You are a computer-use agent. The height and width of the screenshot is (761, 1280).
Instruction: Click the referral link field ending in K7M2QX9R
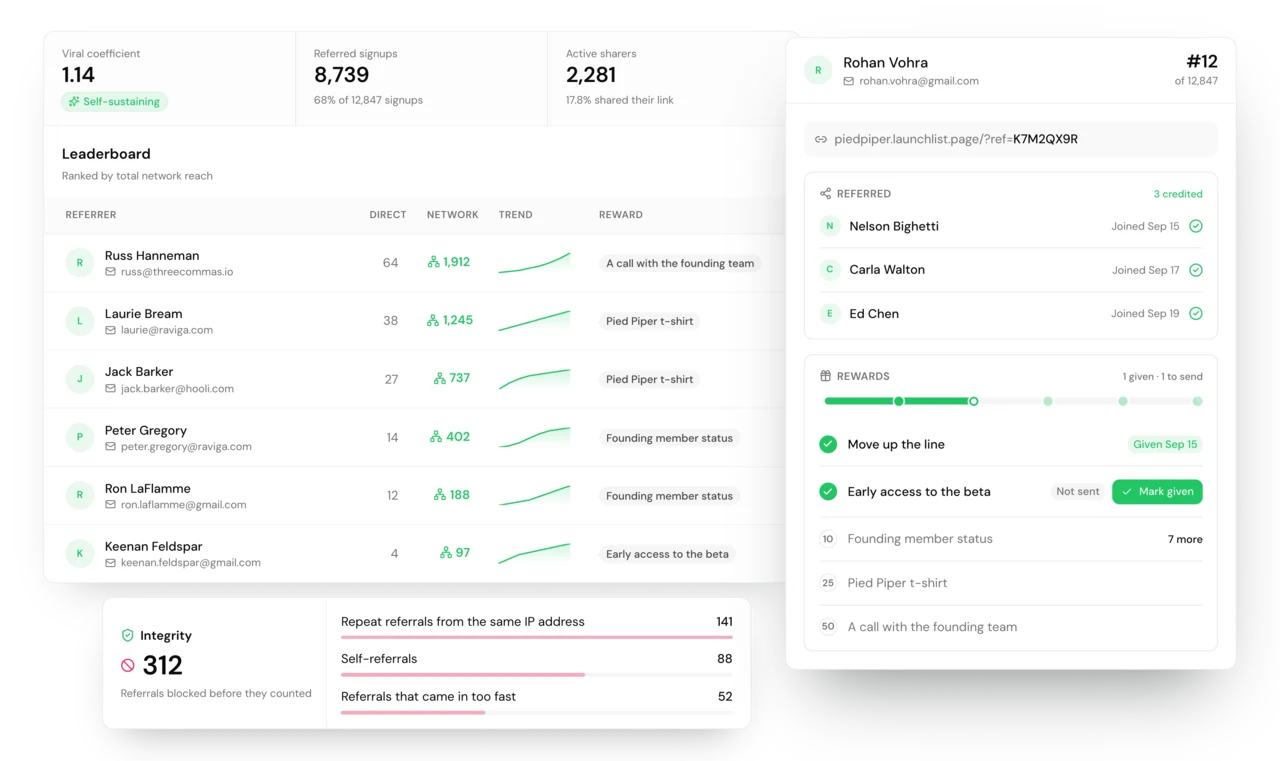[x=1011, y=140]
